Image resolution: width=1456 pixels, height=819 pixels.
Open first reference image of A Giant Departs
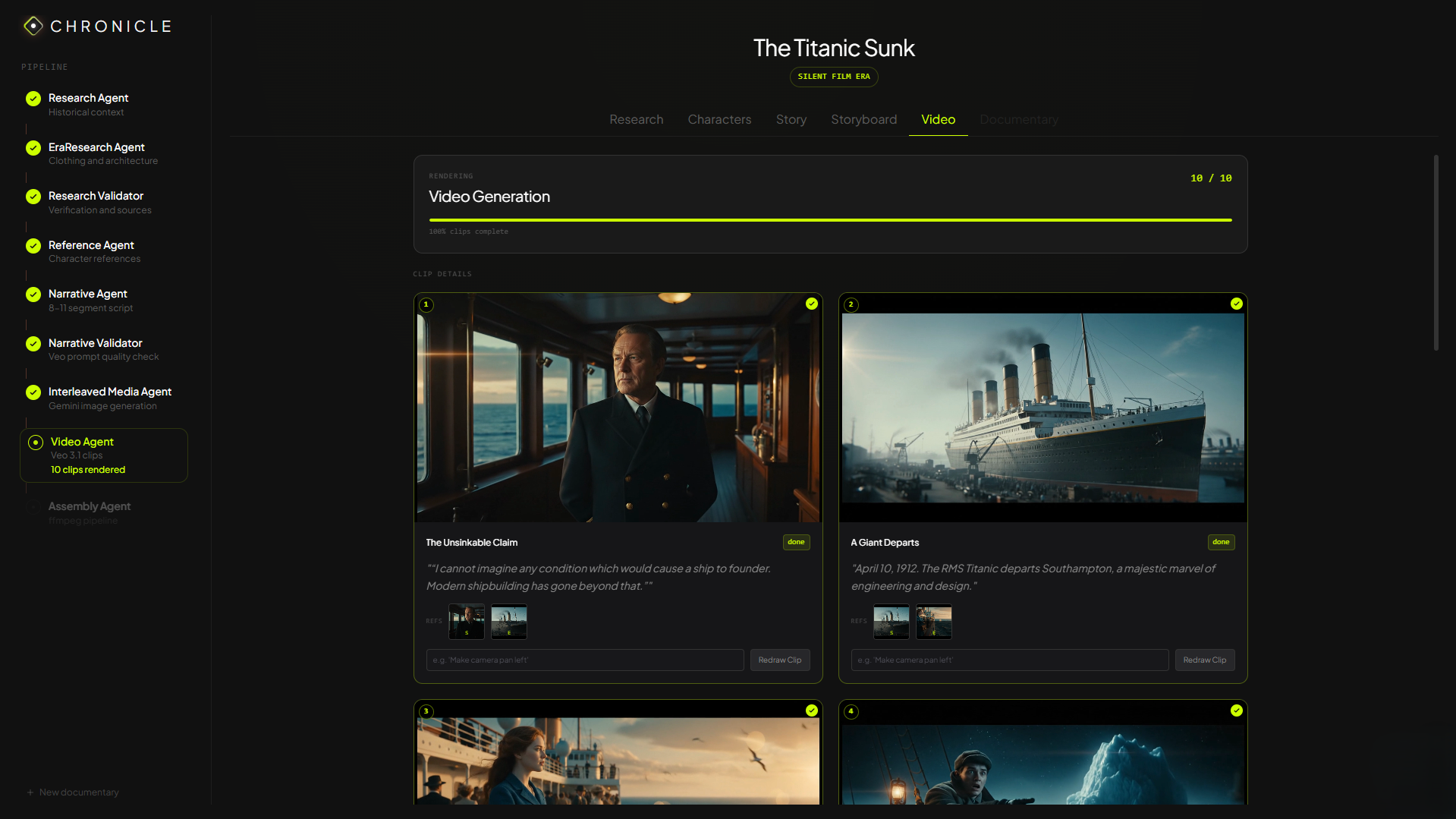coord(892,622)
